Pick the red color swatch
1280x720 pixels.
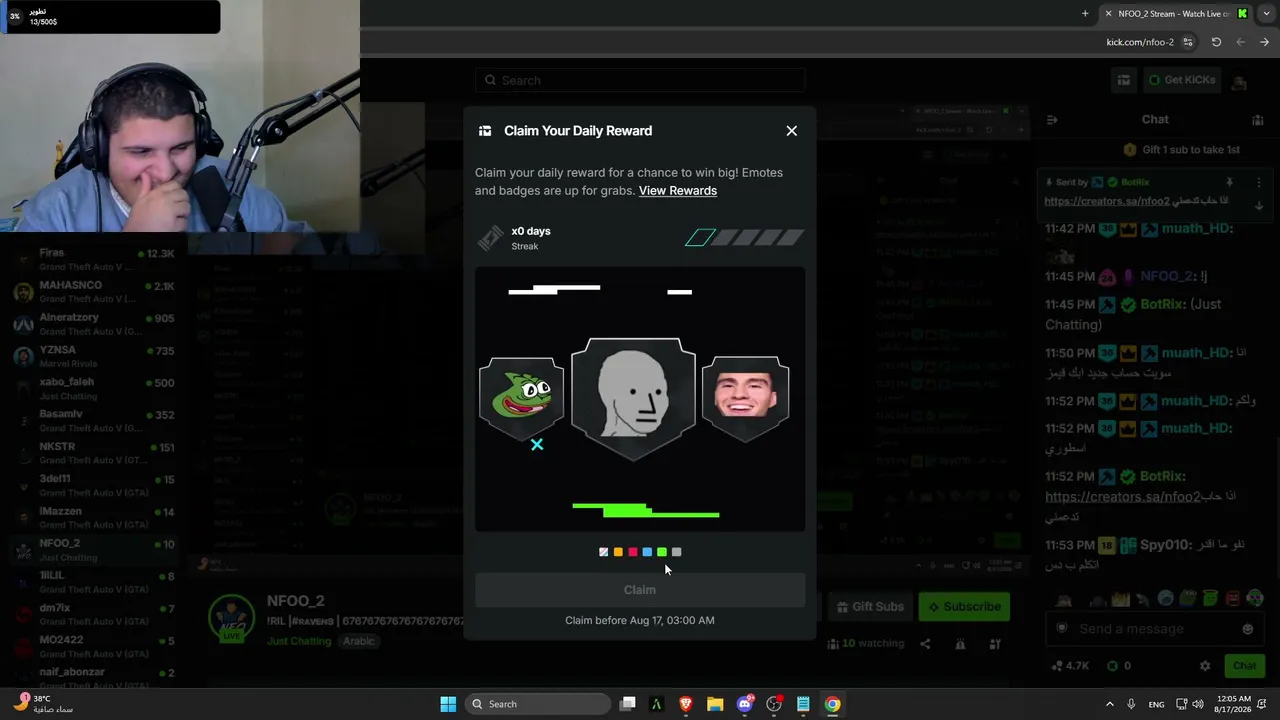tap(633, 552)
